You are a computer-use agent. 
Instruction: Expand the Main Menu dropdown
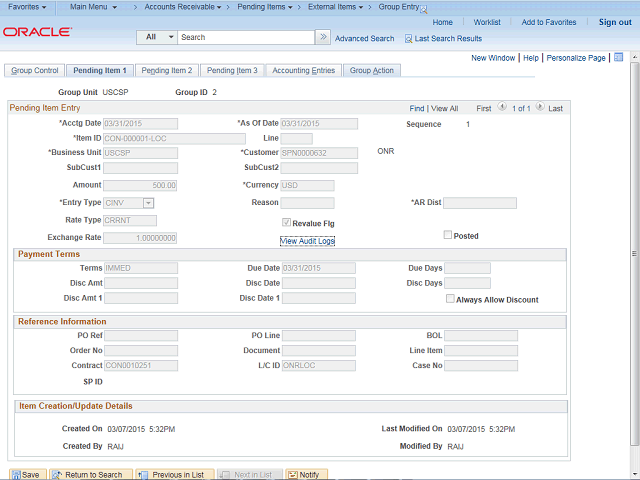coord(93,7)
